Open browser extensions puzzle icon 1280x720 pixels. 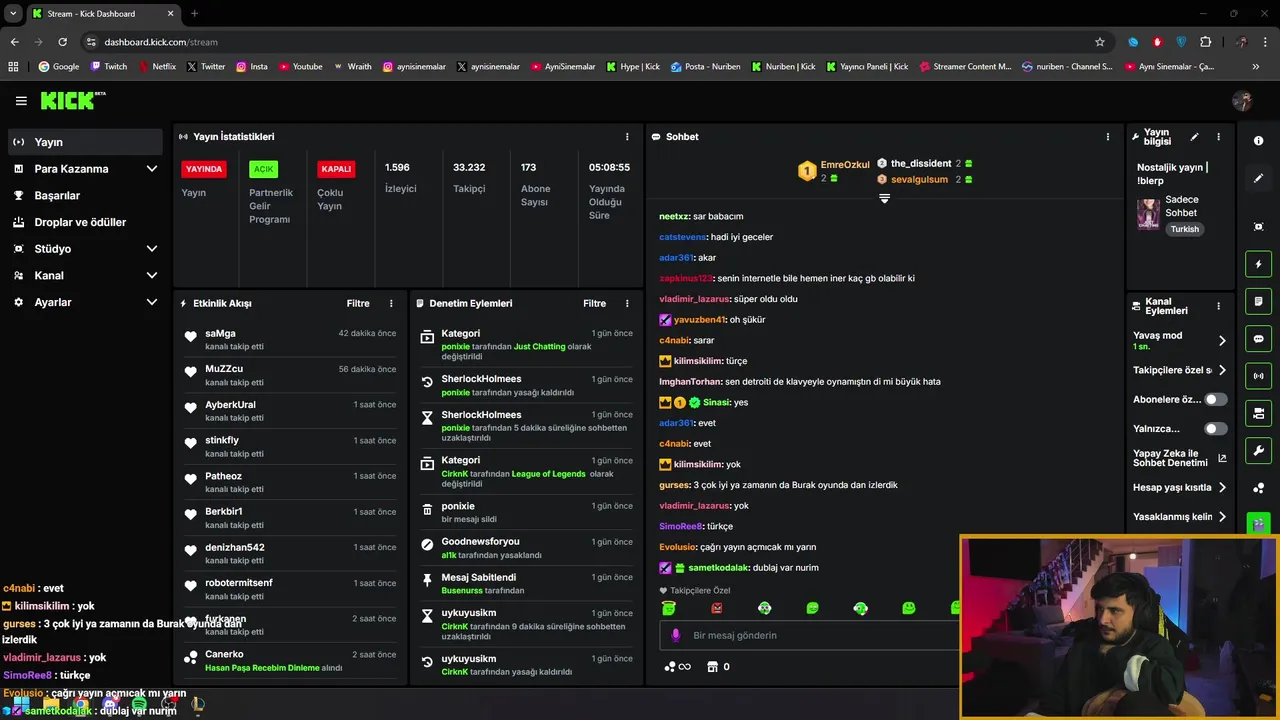(x=1205, y=42)
